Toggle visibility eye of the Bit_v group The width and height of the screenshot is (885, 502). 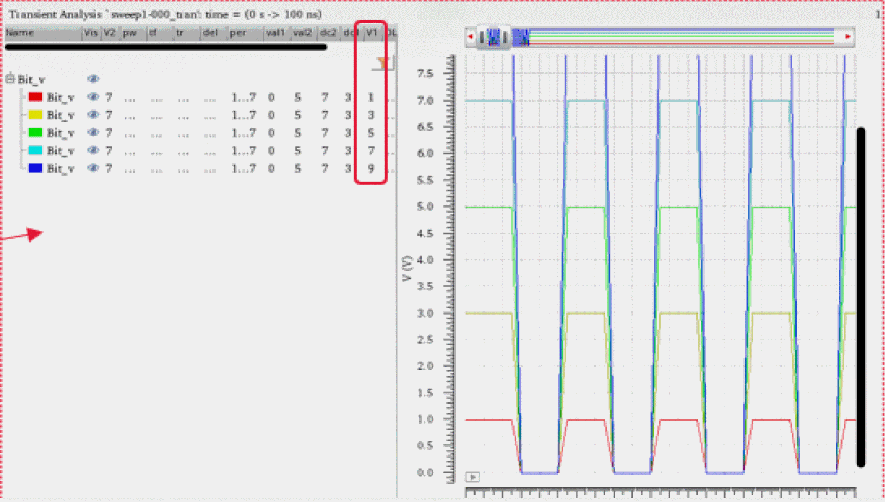(93, 79)
